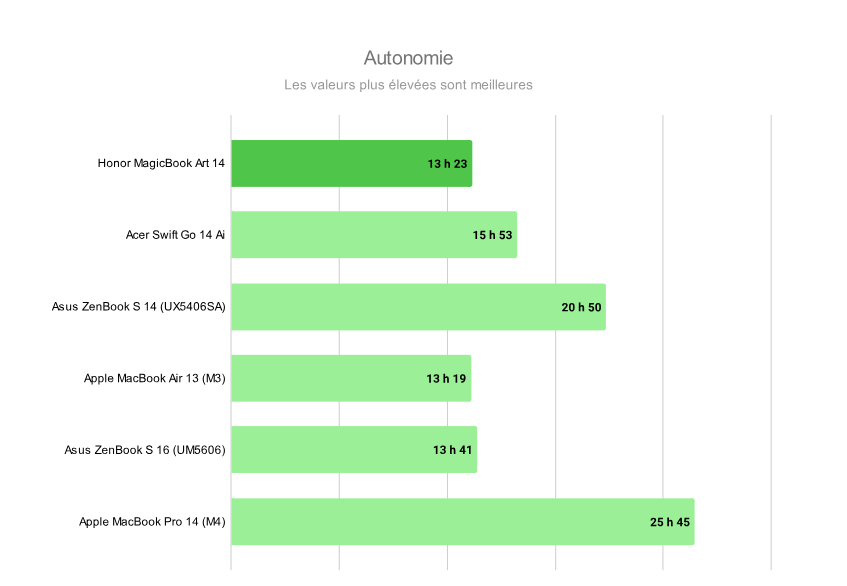847x586 pixels.
Task: Click the dark green Honor MagicBook bar
Action: pos(330,163)
